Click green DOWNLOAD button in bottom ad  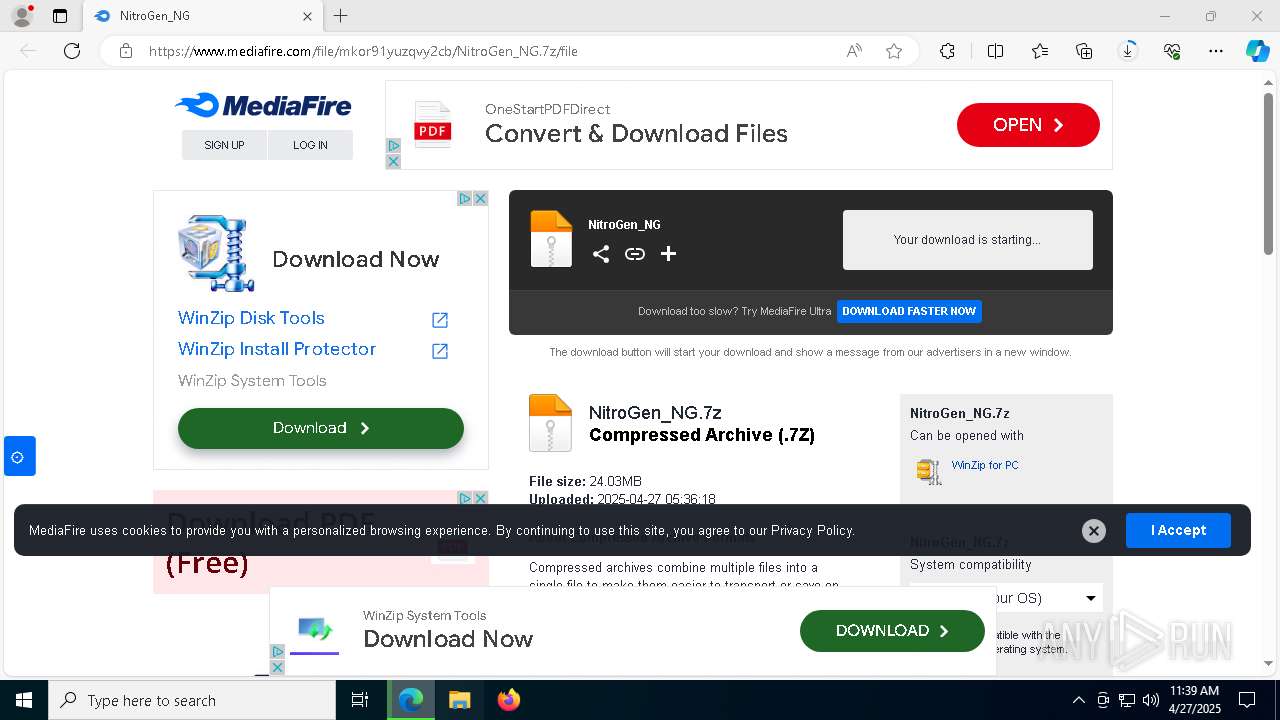tap(892, 631)
